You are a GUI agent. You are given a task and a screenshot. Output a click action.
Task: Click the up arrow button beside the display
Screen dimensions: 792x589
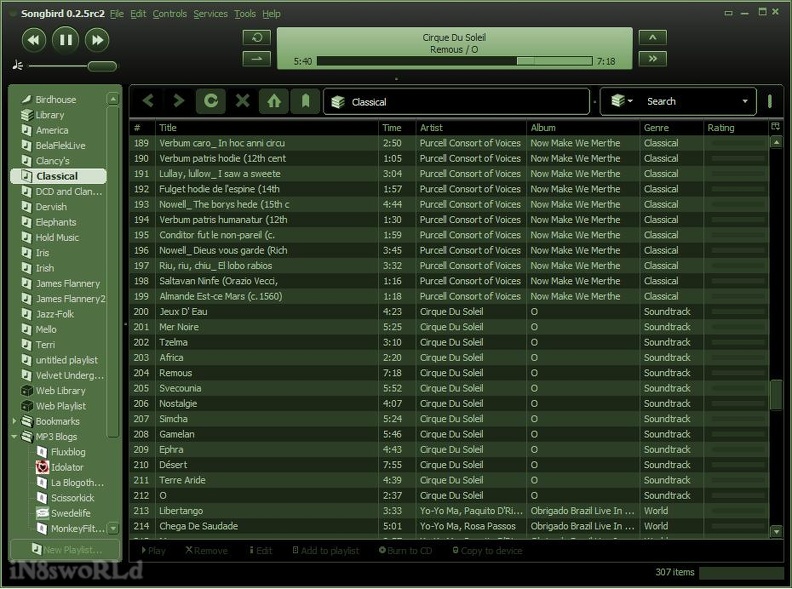(x=653, y=37)
